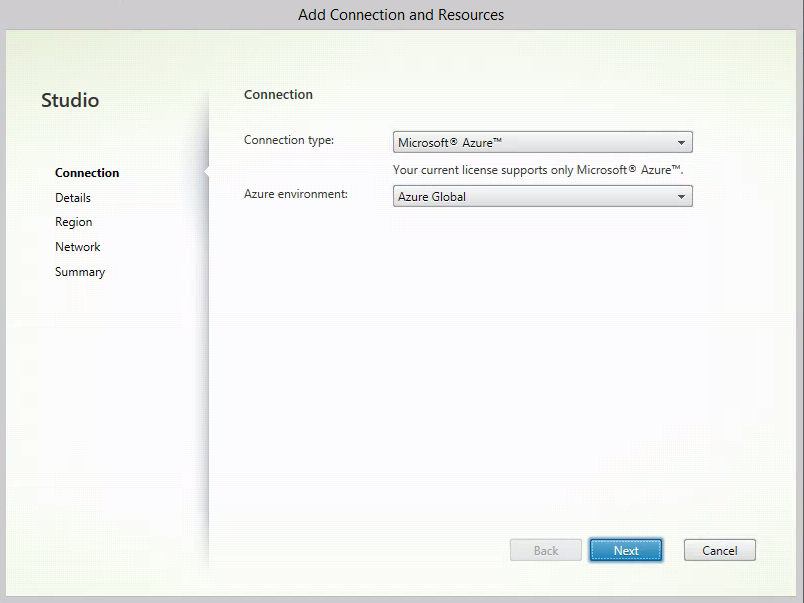Click the Connection type label
The height and width of the screenshot is (603, 804).
(289, 140)
